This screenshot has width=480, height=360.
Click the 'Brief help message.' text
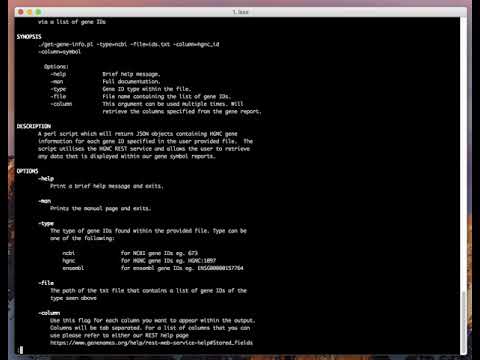point(131,74)
